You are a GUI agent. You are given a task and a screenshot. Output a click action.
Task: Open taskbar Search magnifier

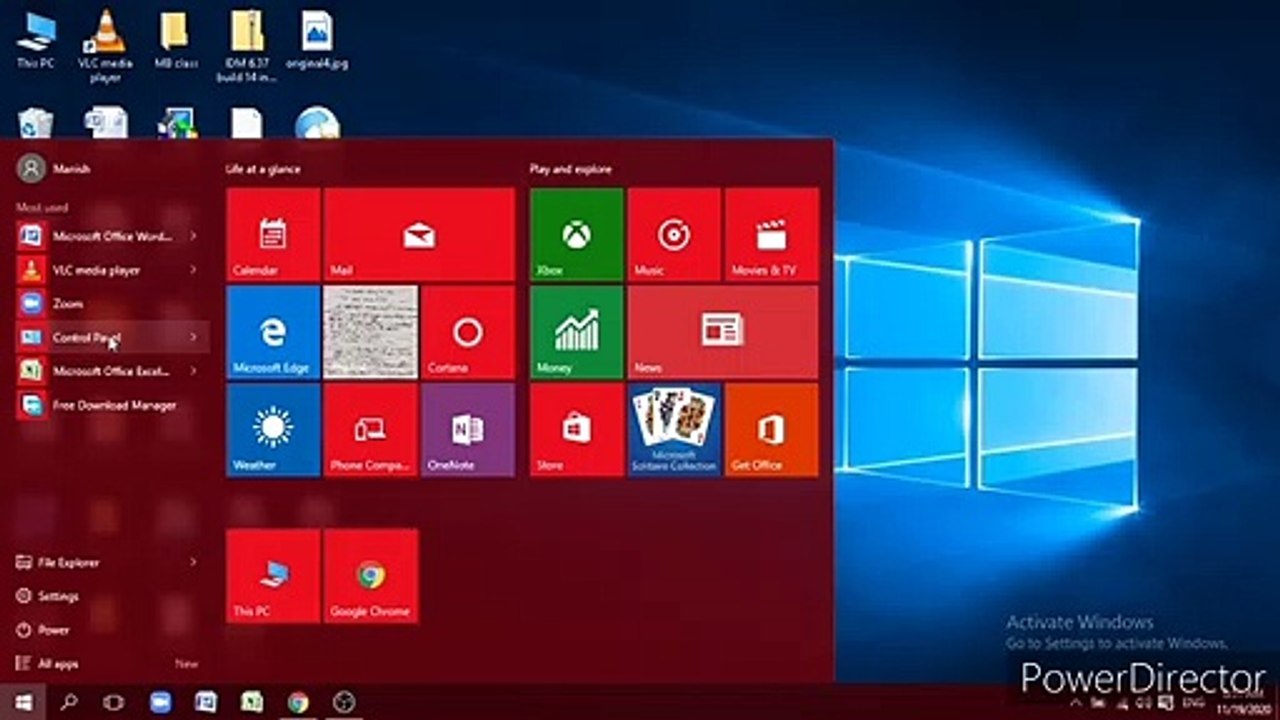click(69, 702)
